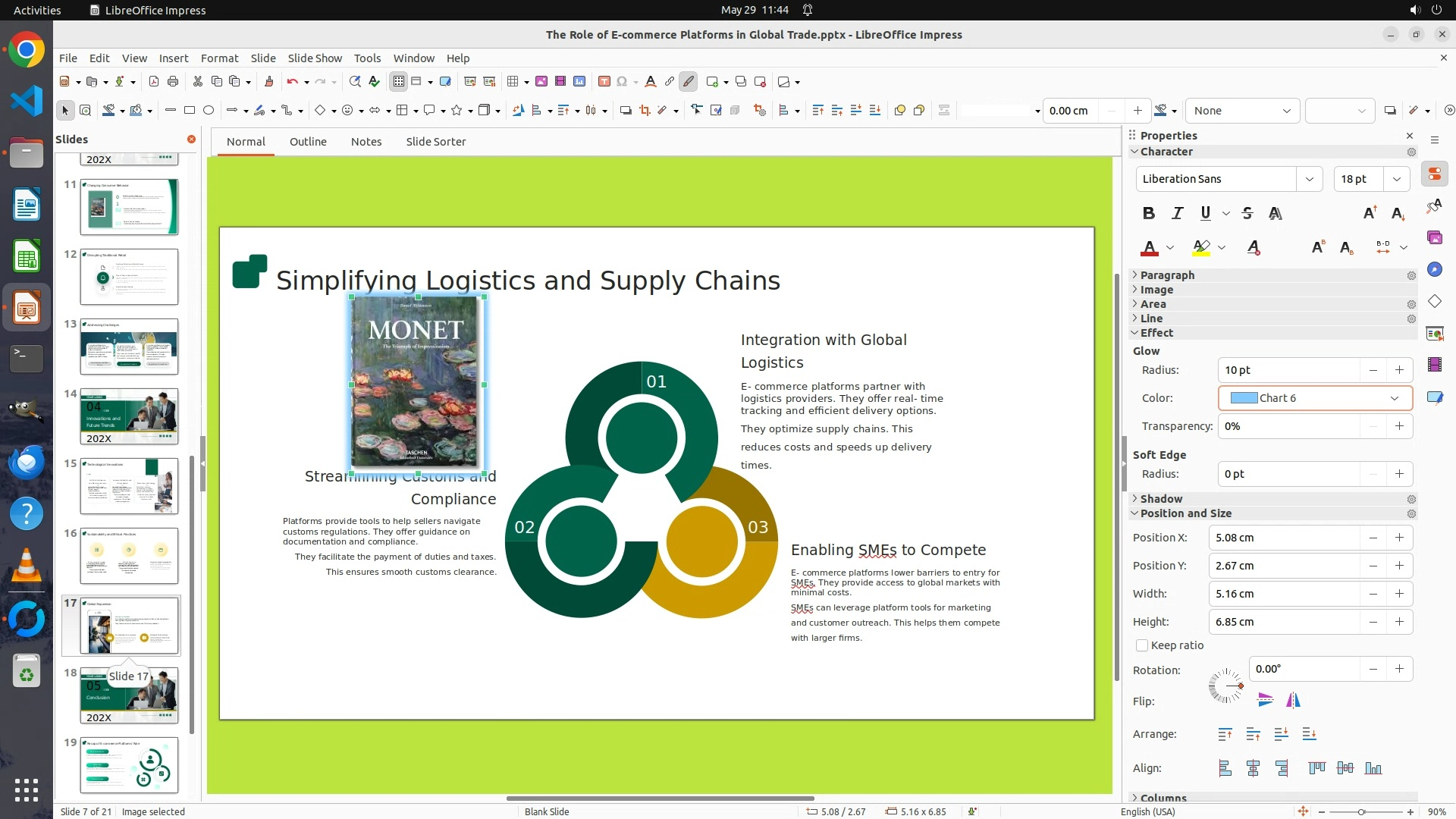Open the Slide Show menu
1456x819 pixels.
pos(315,58)
